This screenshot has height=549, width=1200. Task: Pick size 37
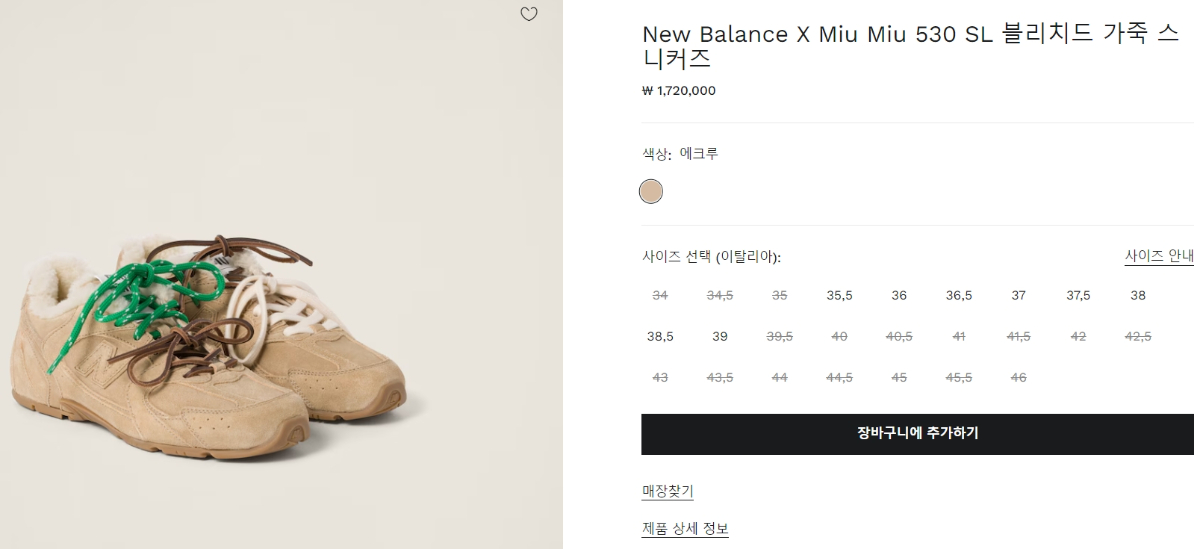pyautogui.click(x=1018, y=296)
